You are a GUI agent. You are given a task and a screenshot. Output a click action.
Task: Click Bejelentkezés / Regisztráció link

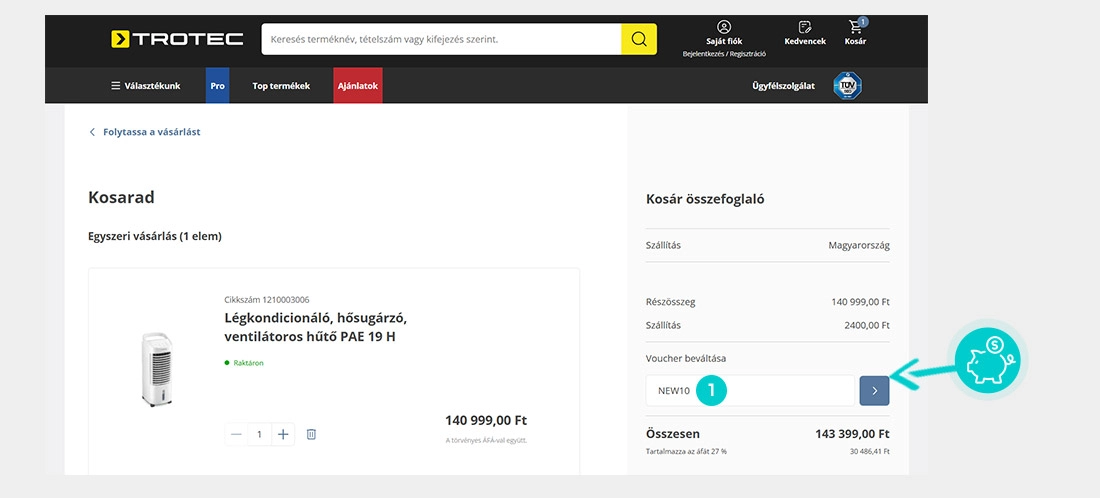click(x=724, y=54)
